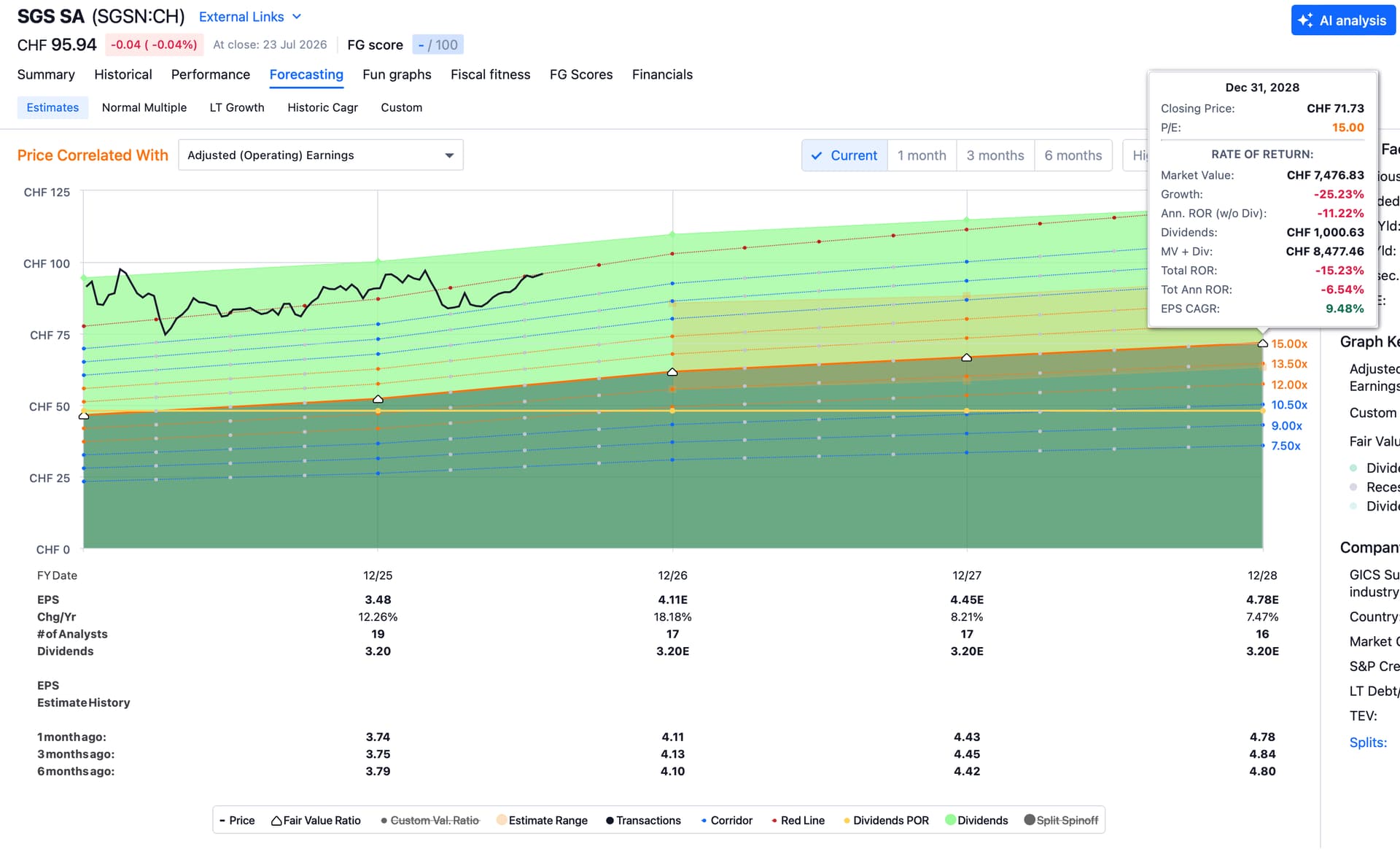This screenshot has height=852, width=1400.
Task: Select the Current estimates toggle
Action: [844, 155]
